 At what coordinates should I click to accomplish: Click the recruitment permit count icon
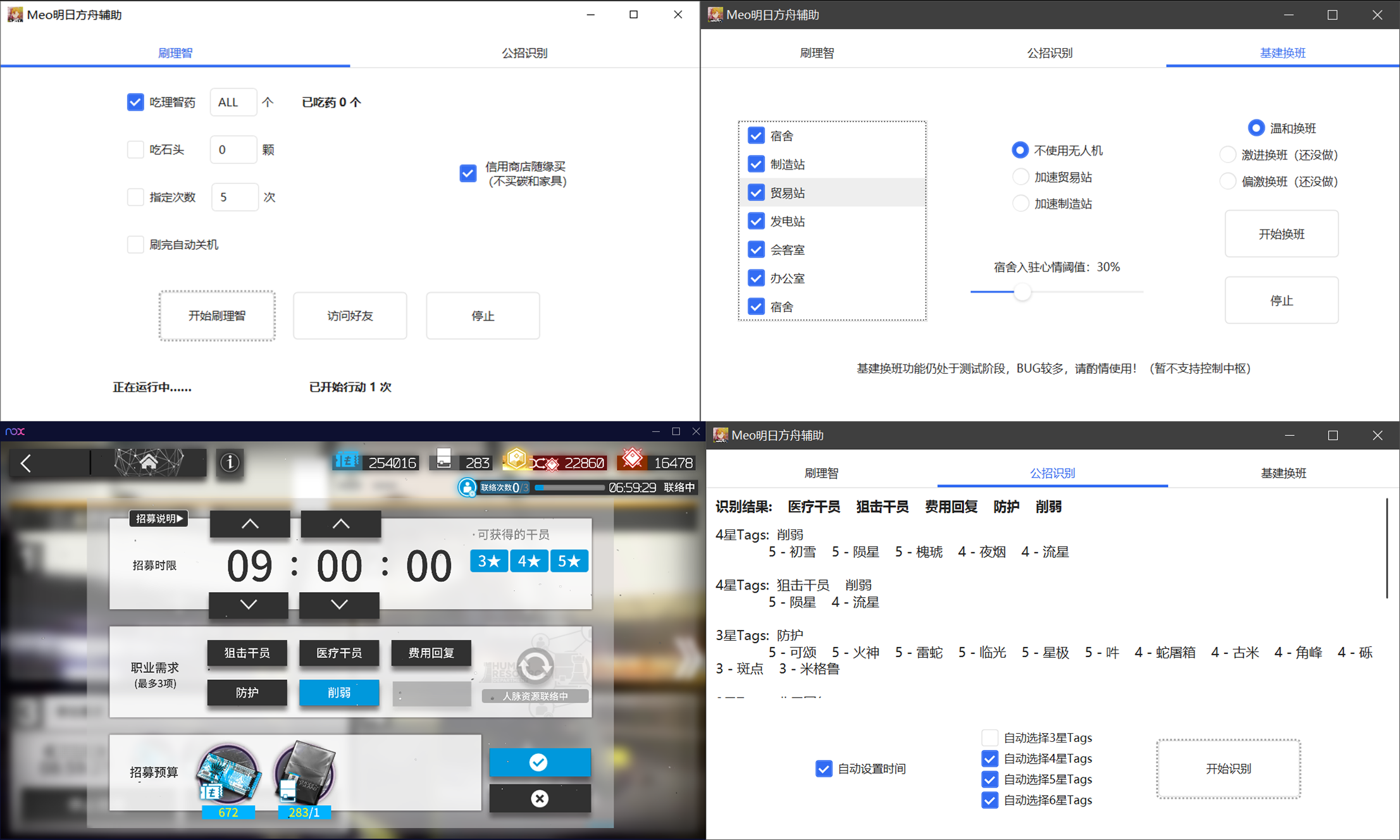(x=443, y=459)
